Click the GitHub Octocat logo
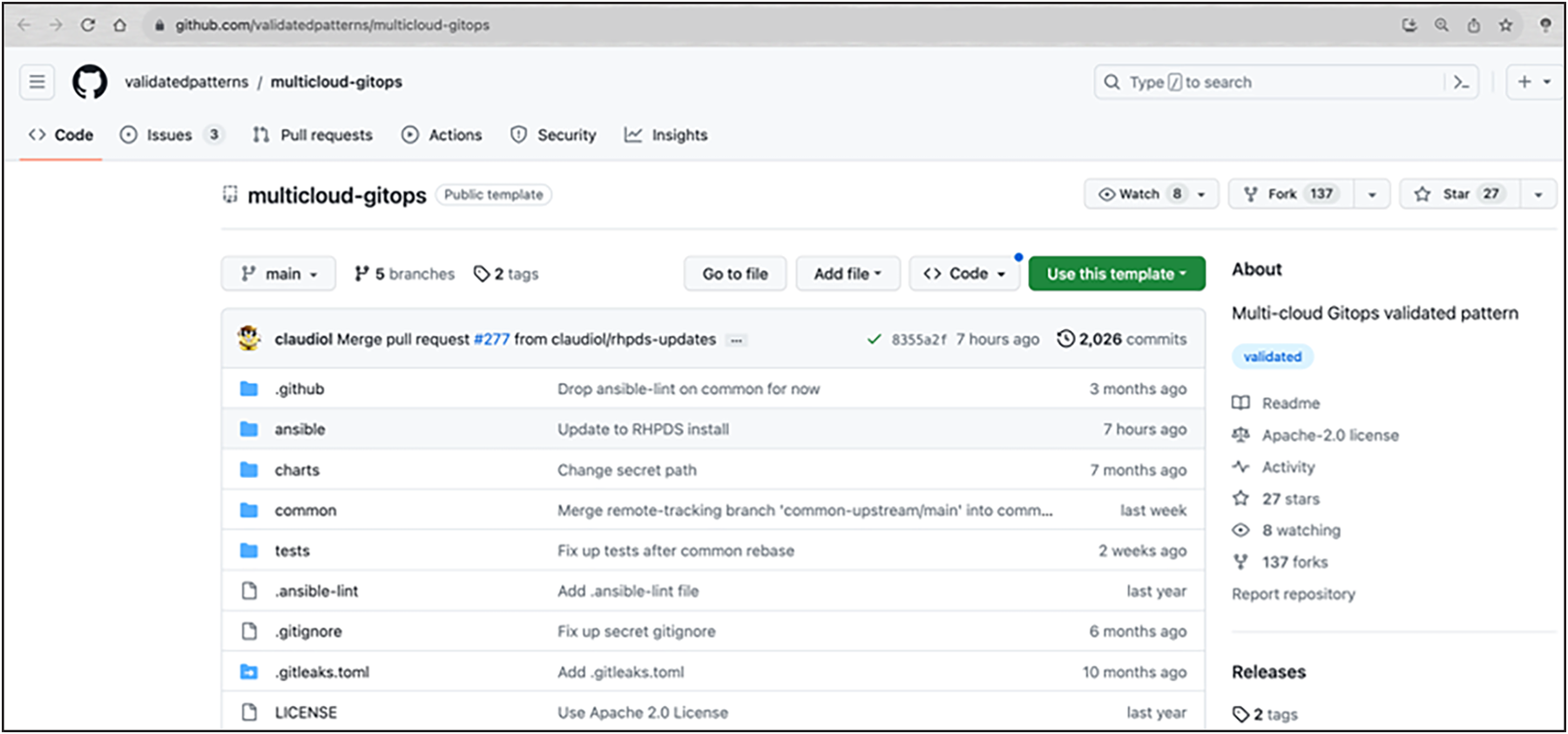The image size is (1568, 734). click(x=90, y=82)
